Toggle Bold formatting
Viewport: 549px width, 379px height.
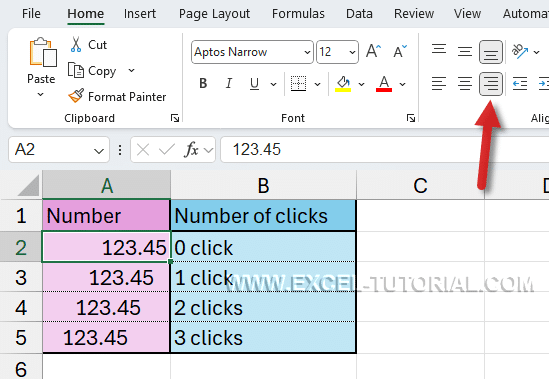point(203,83)
